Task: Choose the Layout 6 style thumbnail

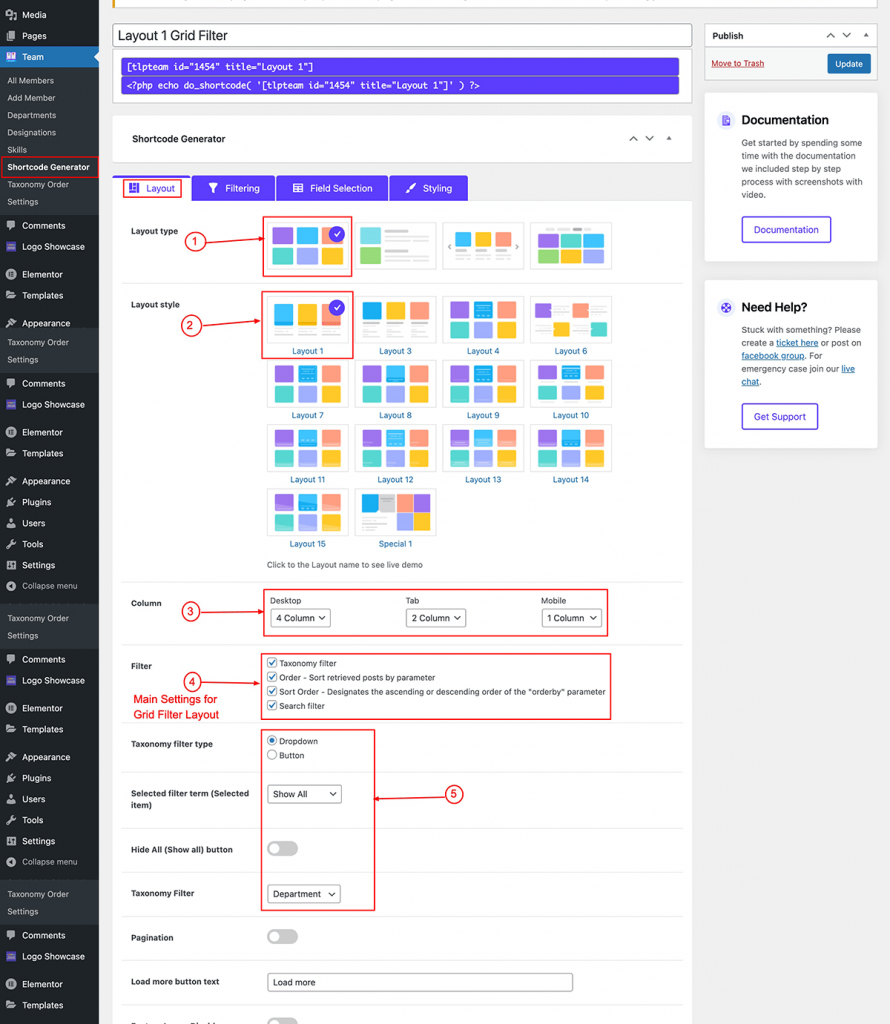Action: pos(571,319)
